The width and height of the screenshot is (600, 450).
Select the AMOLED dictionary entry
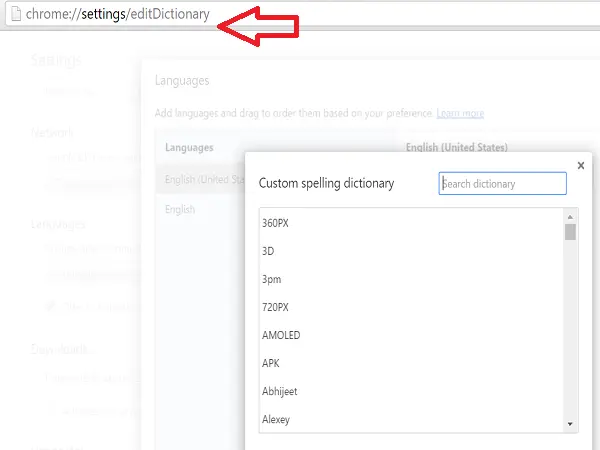(x=411, y=335)
